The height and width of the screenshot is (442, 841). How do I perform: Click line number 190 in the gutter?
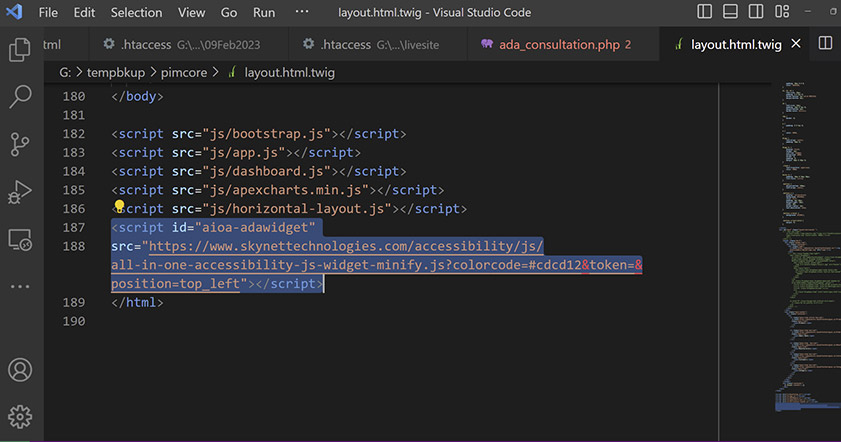[x=74, y=321]
